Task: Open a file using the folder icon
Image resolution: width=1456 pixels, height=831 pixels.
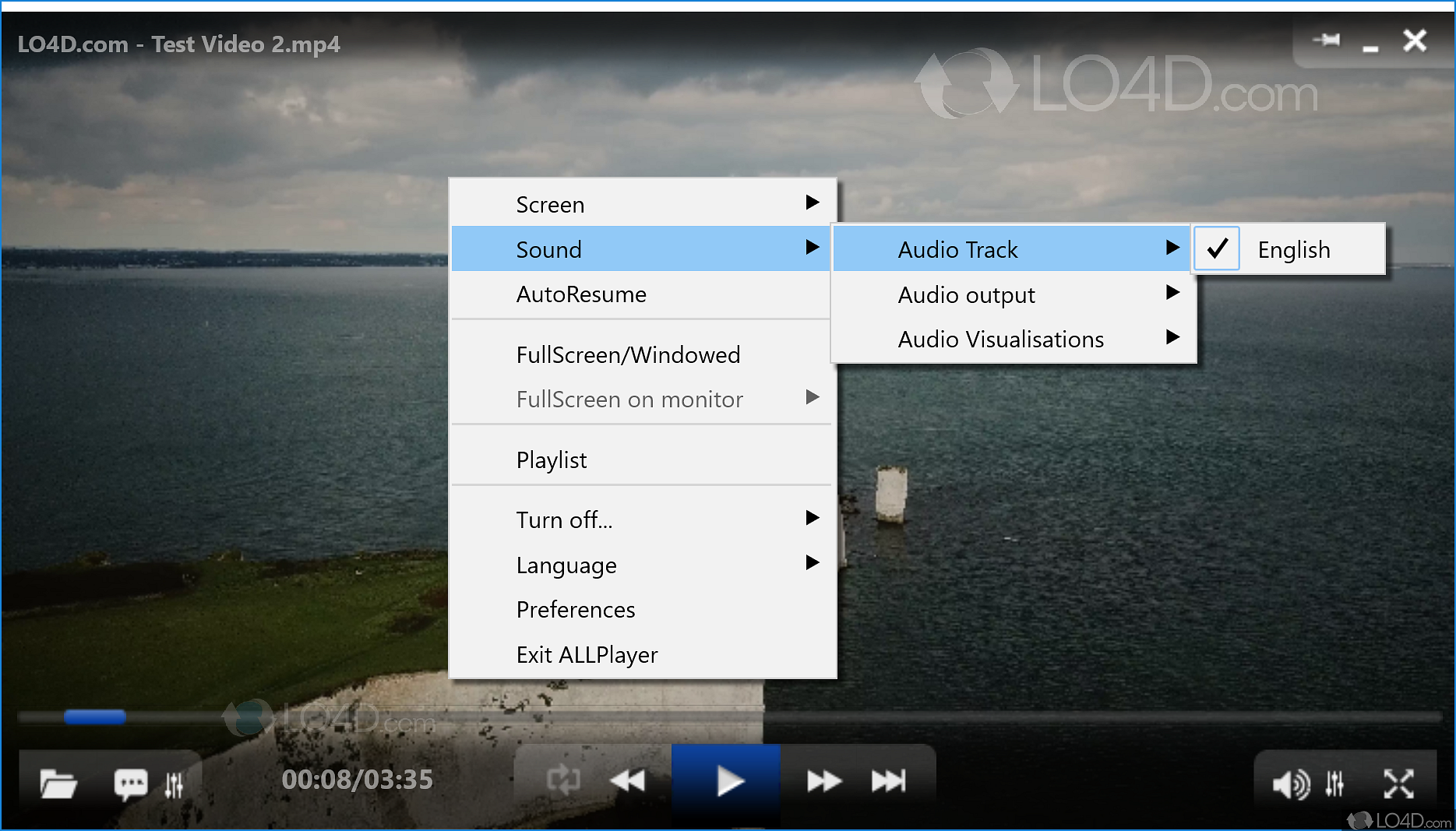Action: click(x=58, y=783)
